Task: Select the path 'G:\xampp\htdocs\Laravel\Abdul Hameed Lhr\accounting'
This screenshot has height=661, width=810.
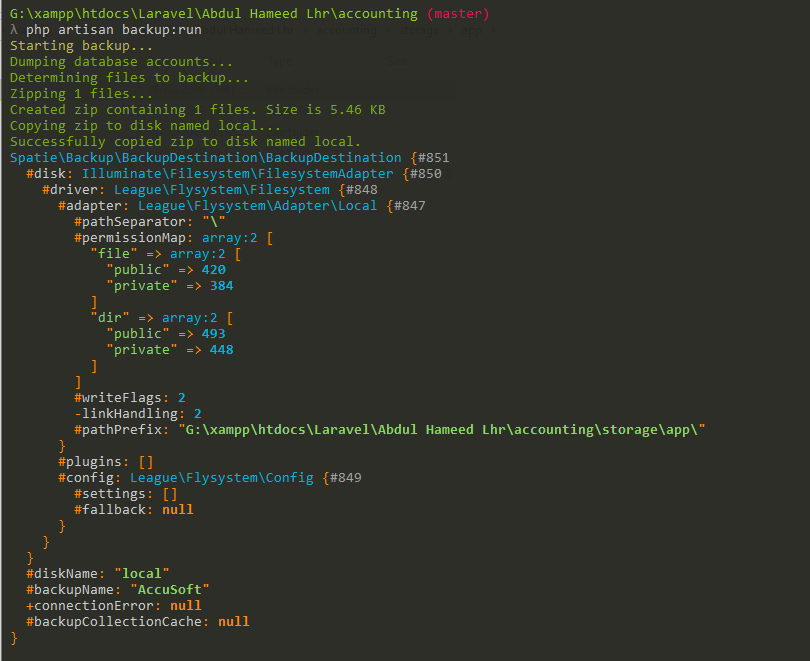Action: 210,13
